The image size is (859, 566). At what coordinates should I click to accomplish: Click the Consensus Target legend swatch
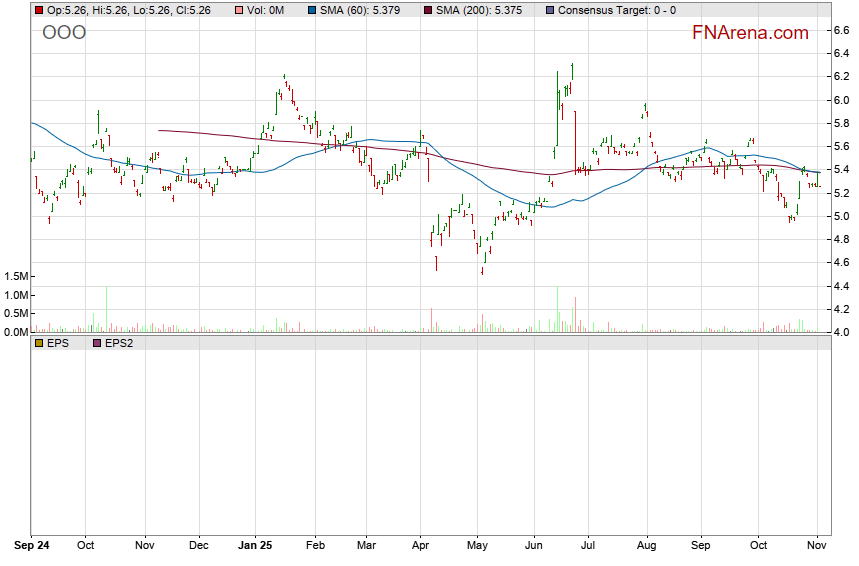point(549,10)
